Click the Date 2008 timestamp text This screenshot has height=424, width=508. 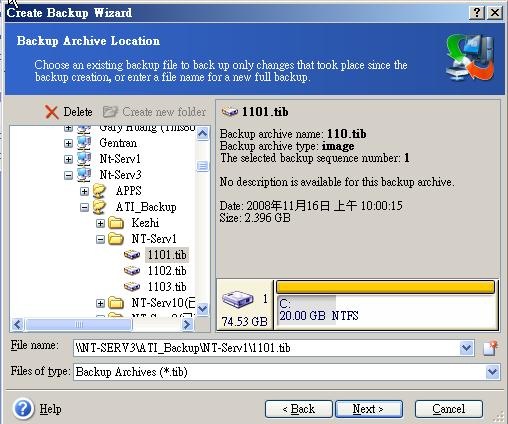click(x=311, y=206)
